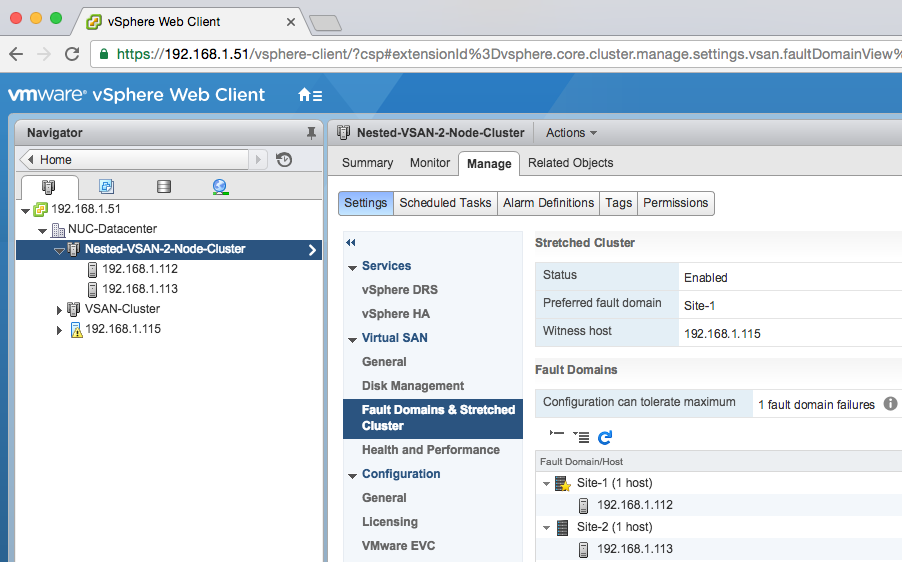Collapse the Site-1 fault domain

click(546, 484)
